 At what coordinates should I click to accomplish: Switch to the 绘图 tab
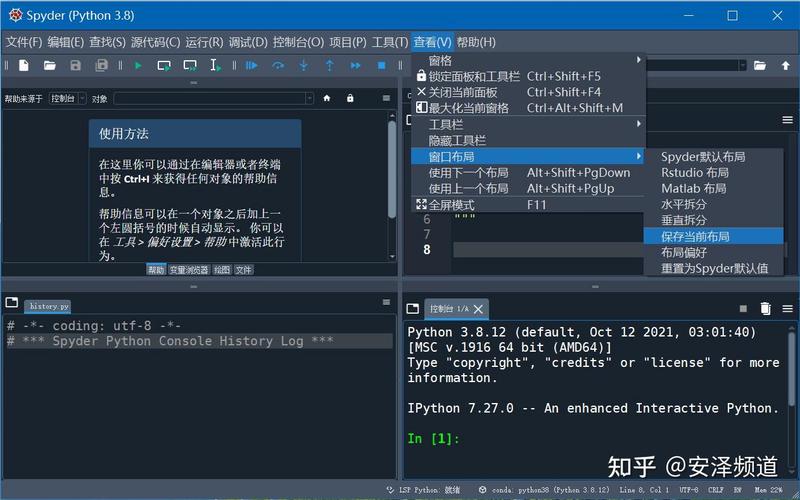pyautogui.click(x=221, y=270)
